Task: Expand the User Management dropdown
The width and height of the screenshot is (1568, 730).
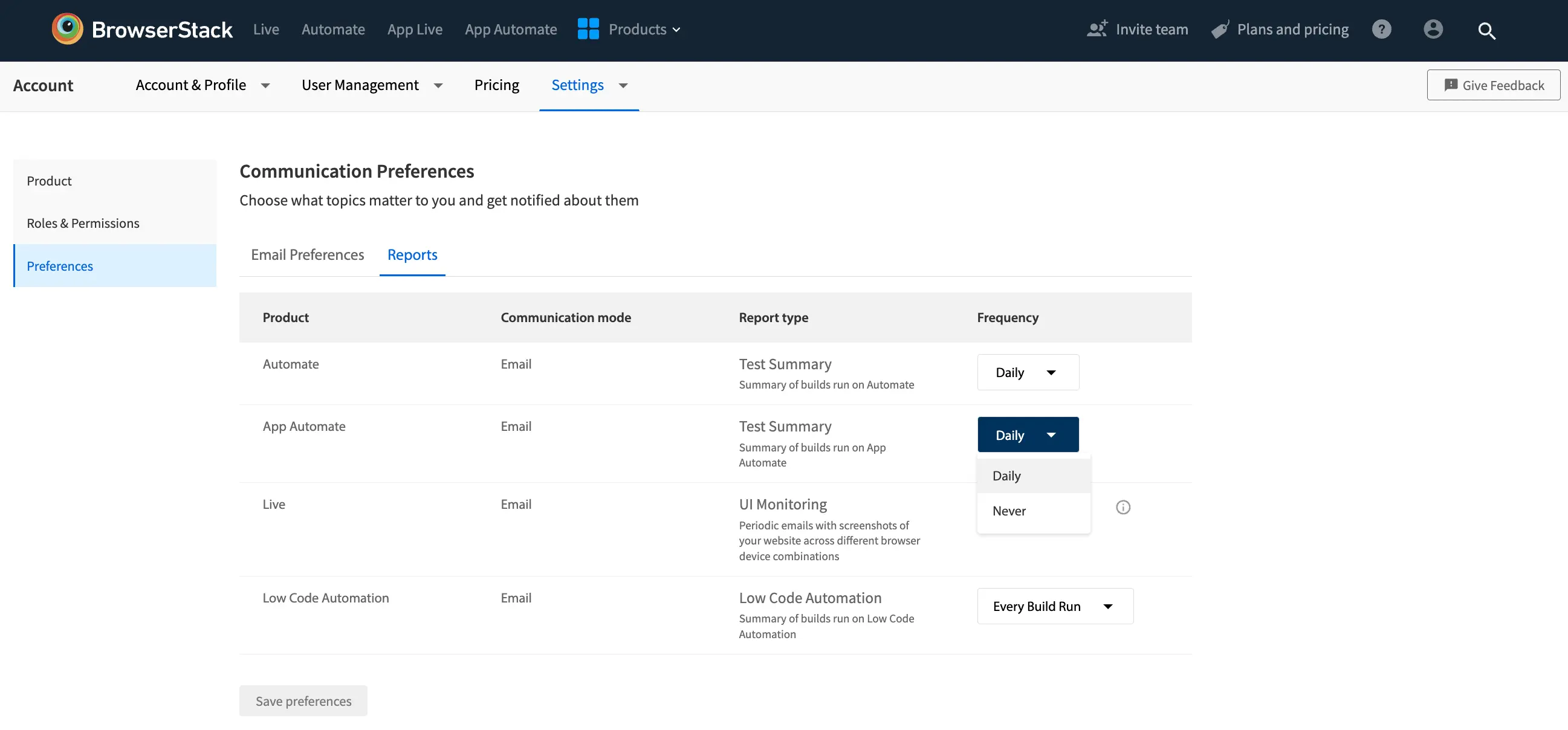Action: point(371,85)
